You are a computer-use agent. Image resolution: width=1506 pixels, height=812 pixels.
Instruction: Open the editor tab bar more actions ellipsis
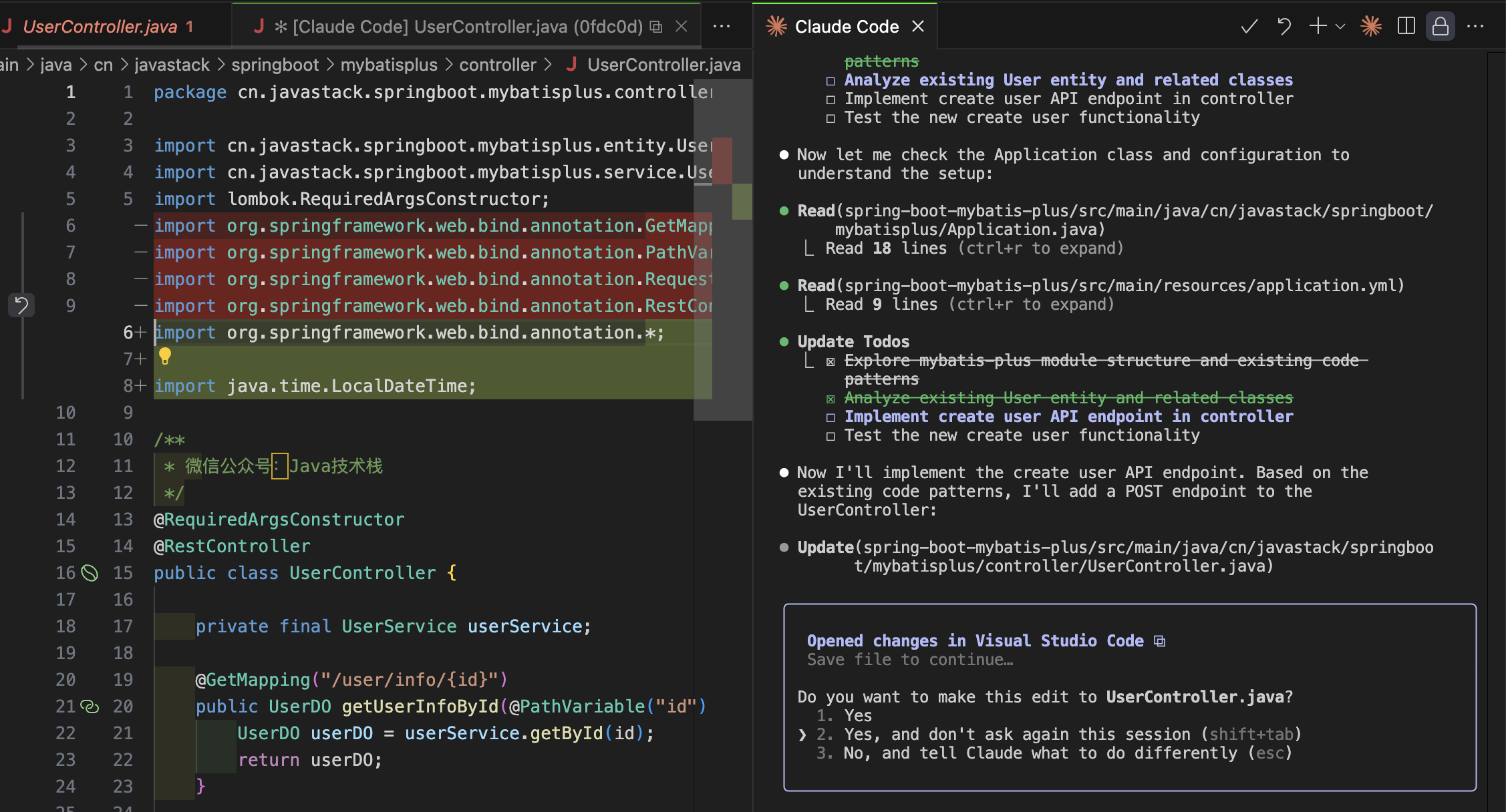[x=722, y=27]
